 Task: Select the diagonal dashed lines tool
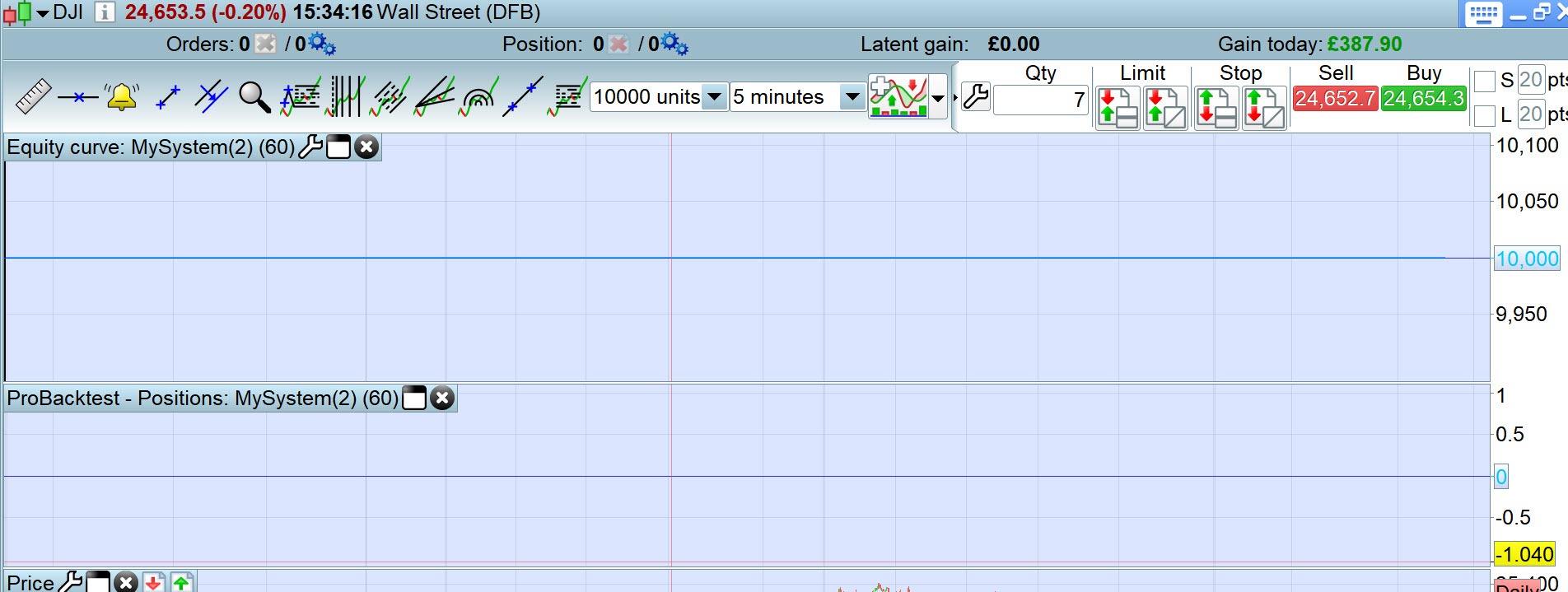pos(390,97)
